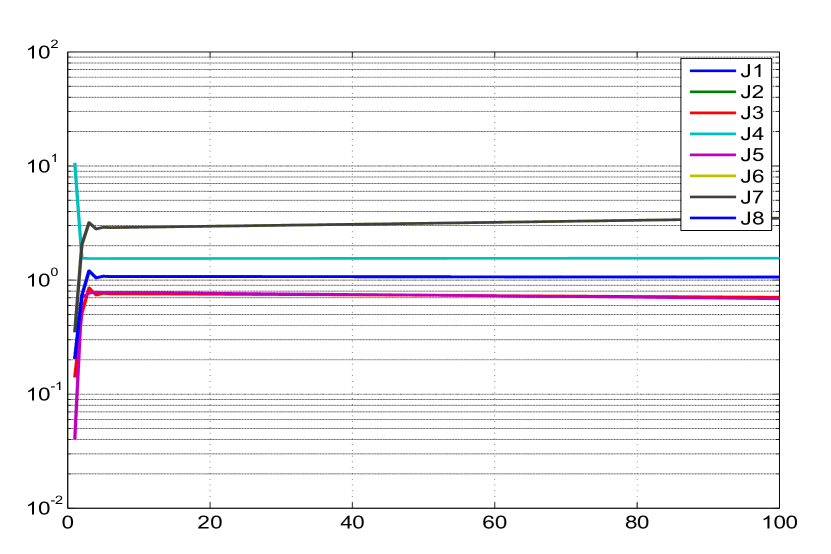Screen dimensions: 831x554
Task: Click the x-axis tick label 60
Action: point(494,522)
